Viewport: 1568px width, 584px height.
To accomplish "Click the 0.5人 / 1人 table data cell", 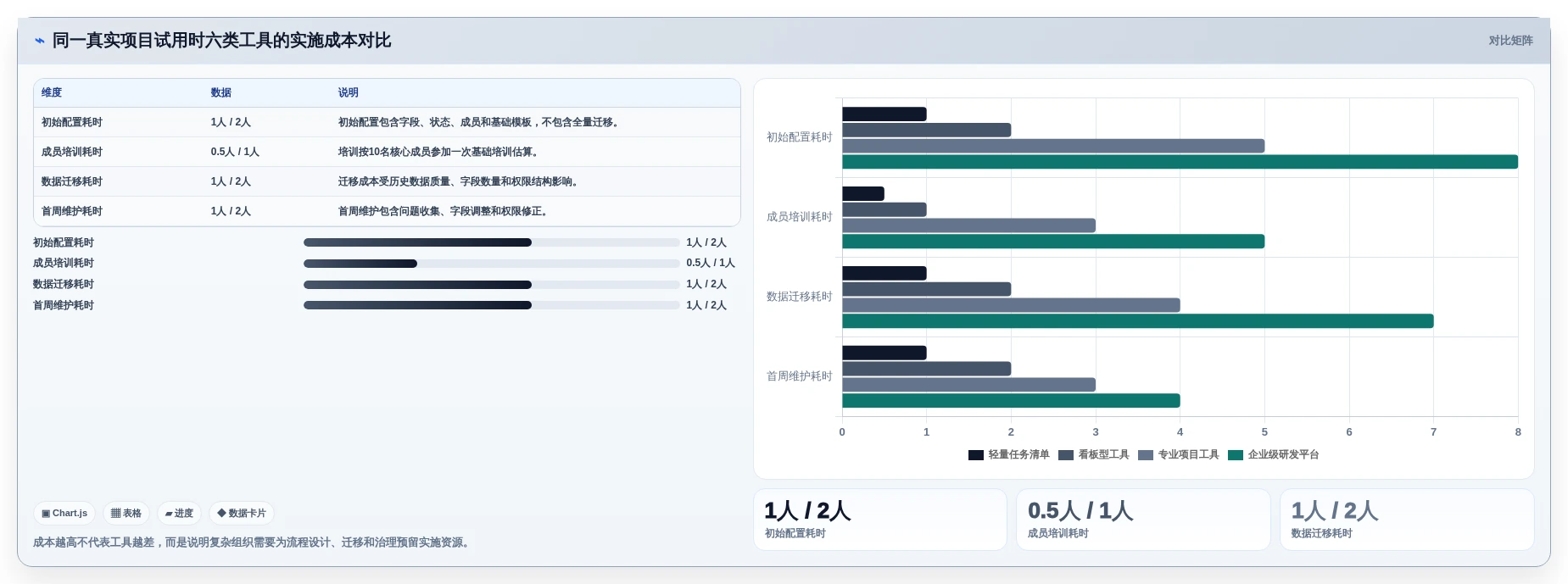I will (235, 152).
